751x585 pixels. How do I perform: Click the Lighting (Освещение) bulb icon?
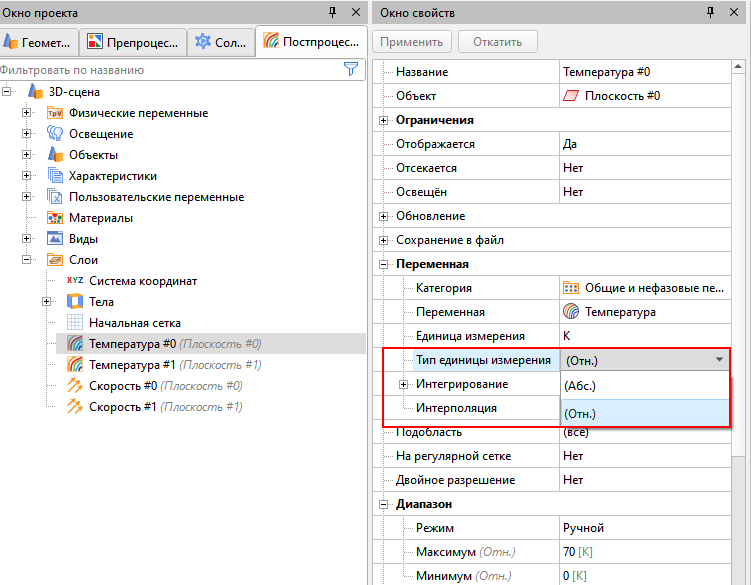(x=56, y=134)
